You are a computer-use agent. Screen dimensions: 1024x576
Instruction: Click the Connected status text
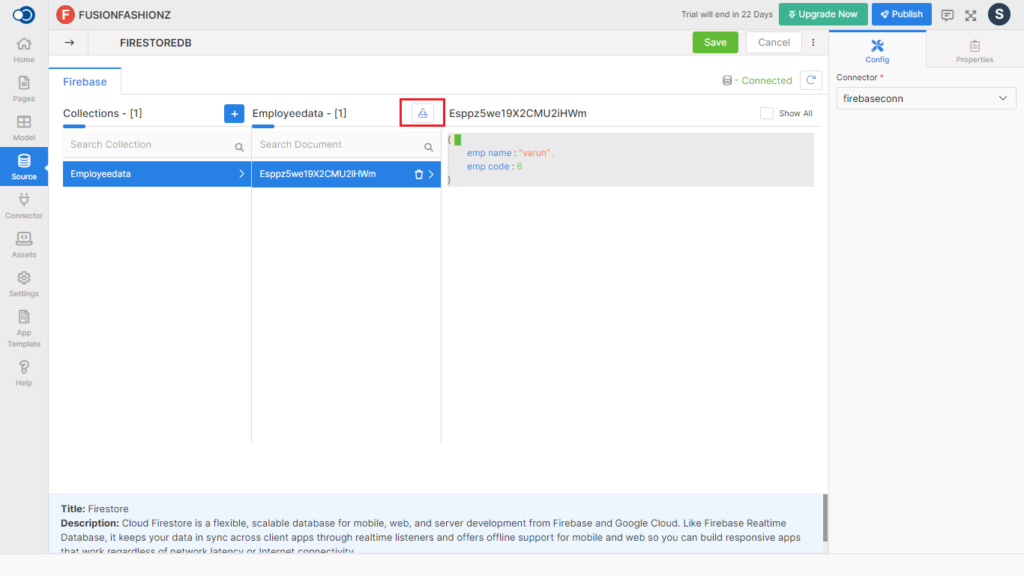tap(766, 81)
